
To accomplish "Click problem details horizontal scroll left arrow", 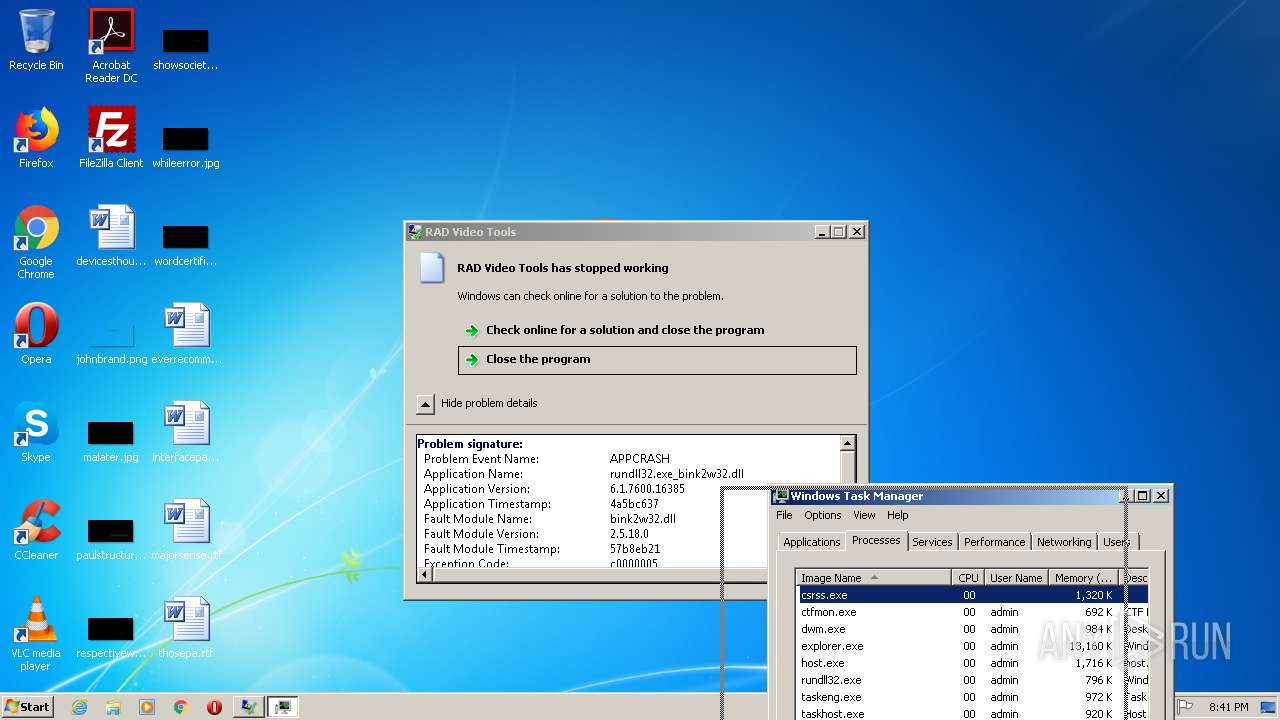I will [x=424, y=575].
